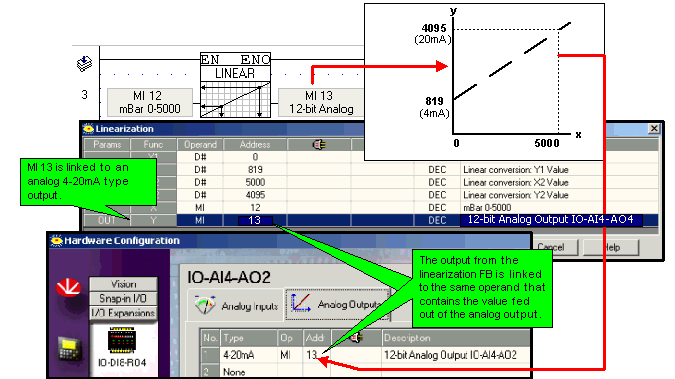The width and height of the screenshot is (675, 379).
Task: Click the power-up plug column icon in Linearization
Action: [x=319, y=145]
